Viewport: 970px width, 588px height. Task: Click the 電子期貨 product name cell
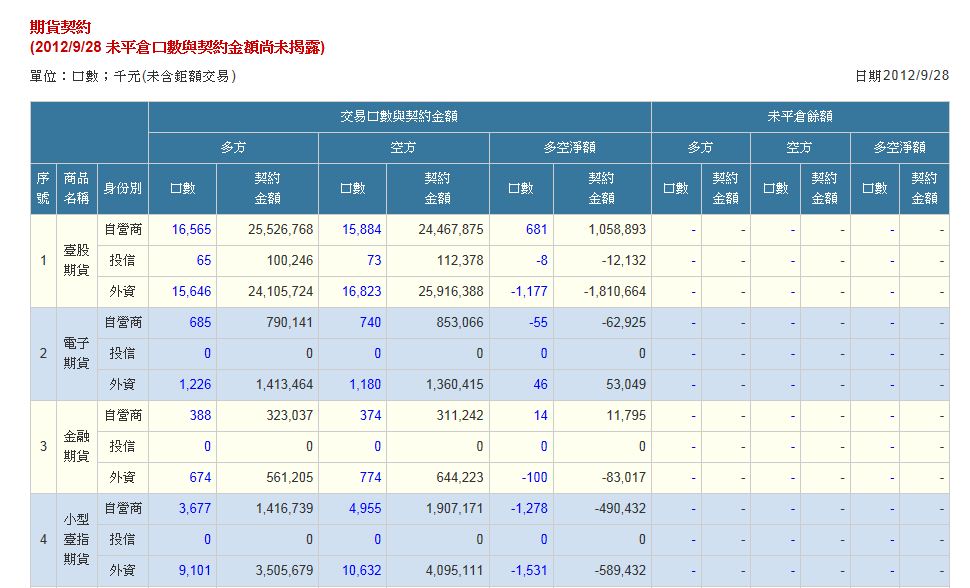pyautogui.click(x=77, y=353)
